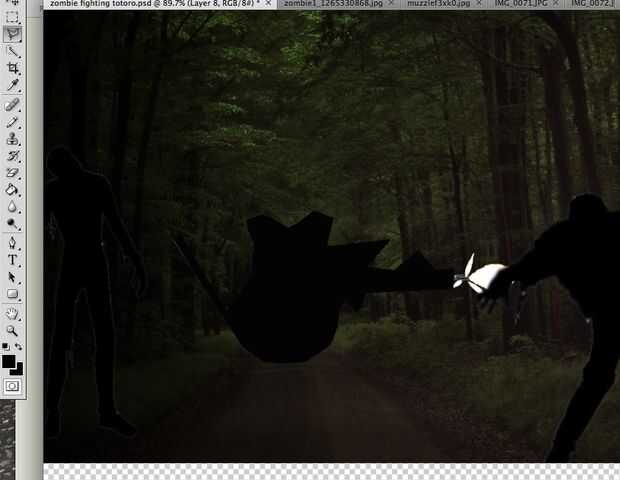
Task: Select the Pen tool
Action: click(12, 242)
